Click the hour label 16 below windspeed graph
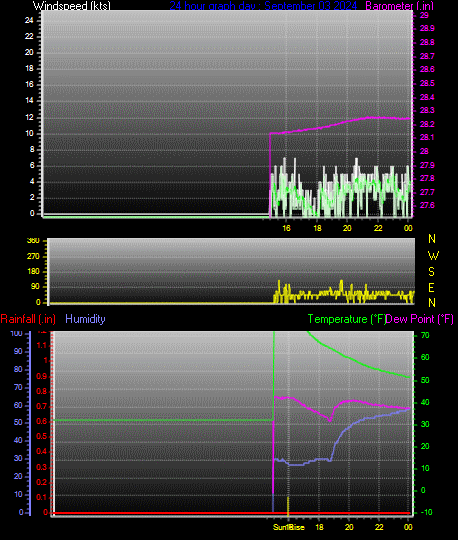The height and width of the screenshot is (540, 458). [287, 228]
